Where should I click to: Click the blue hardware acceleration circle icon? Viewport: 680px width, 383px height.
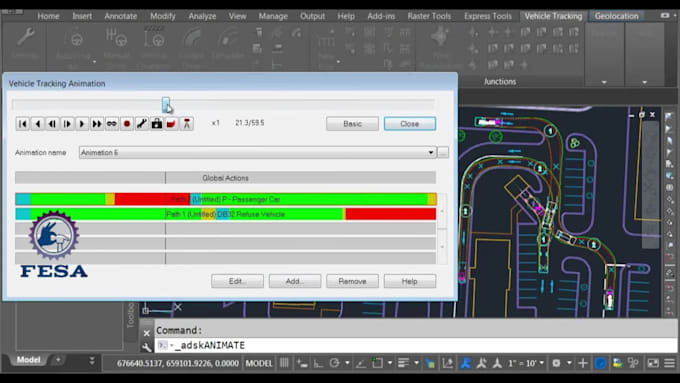click(600, 363)
